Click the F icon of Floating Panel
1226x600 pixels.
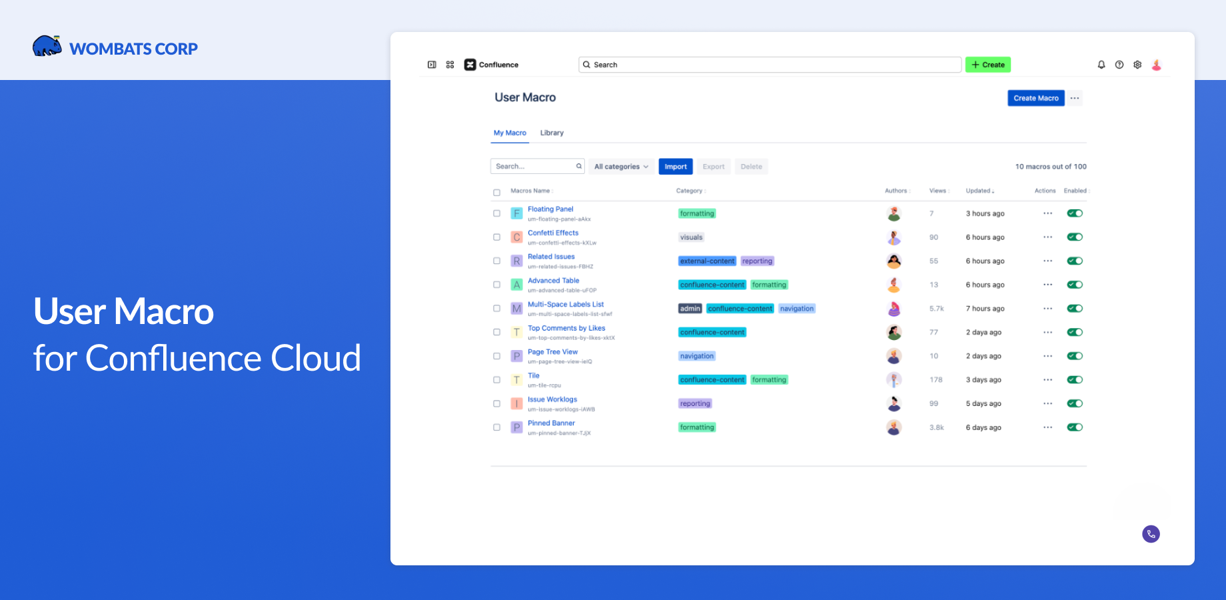pos(517,214)
